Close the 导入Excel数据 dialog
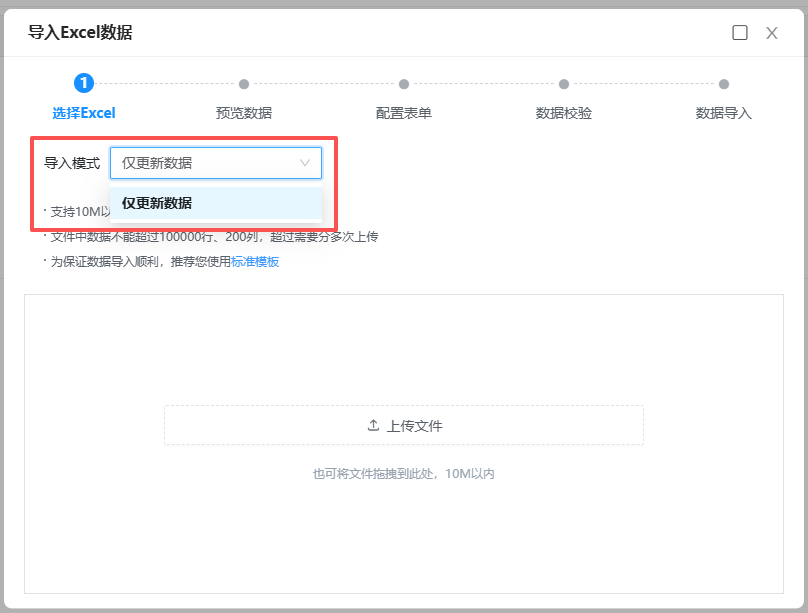 (x=772, y=32)
